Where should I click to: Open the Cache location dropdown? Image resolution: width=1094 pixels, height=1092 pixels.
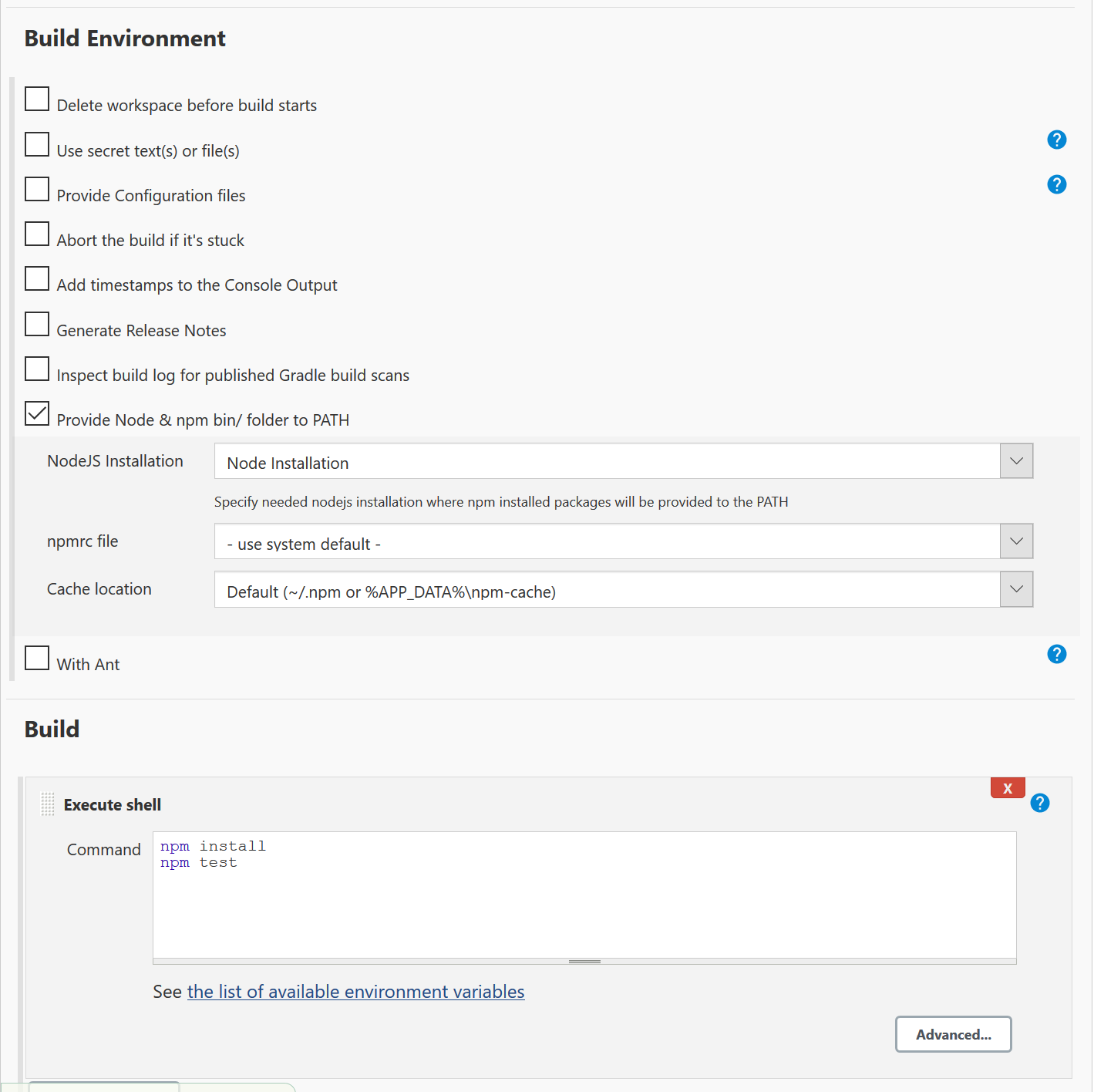coord(623,589)
